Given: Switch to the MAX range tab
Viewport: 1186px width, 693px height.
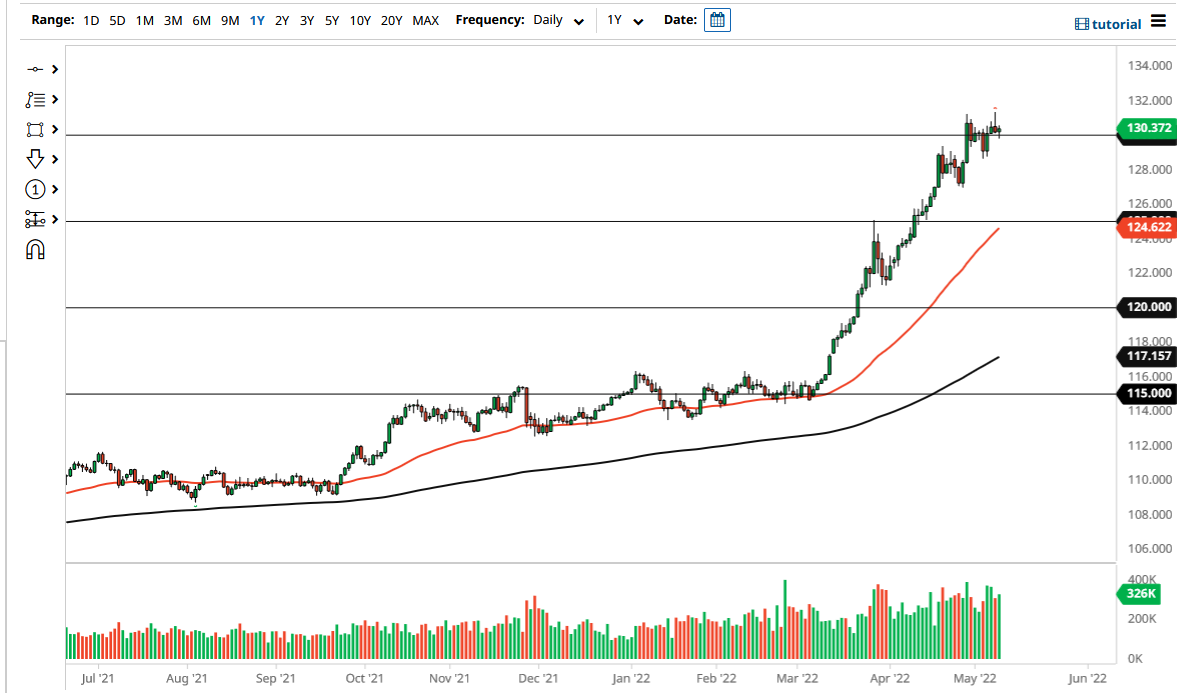Looking at the screenshot, I should click(x=425, y=20).
